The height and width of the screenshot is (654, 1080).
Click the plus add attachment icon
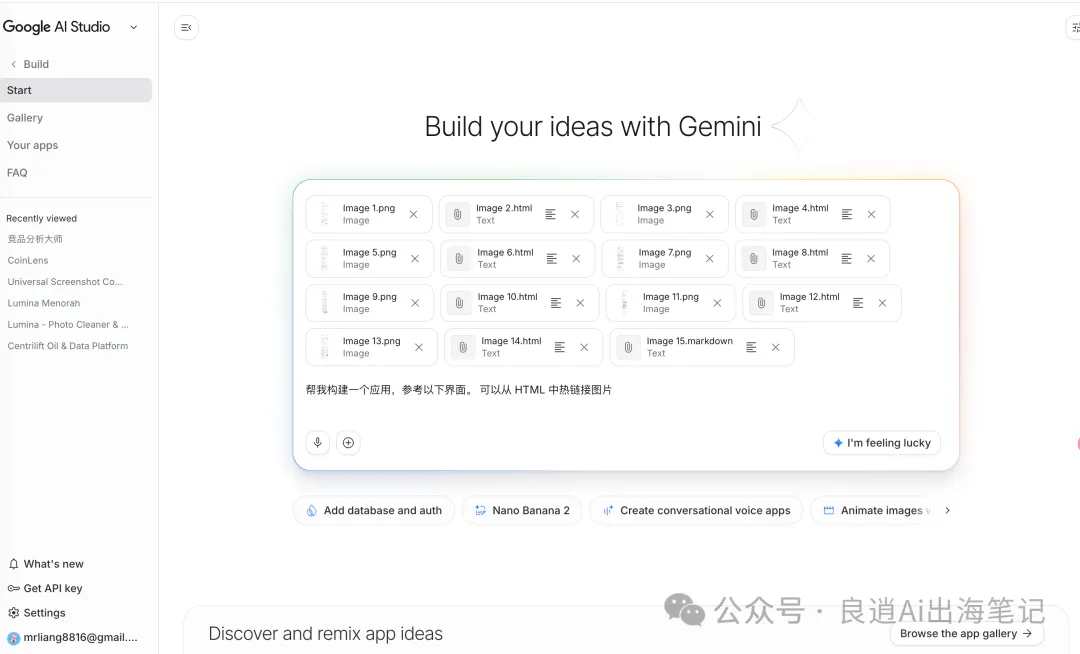348,443
